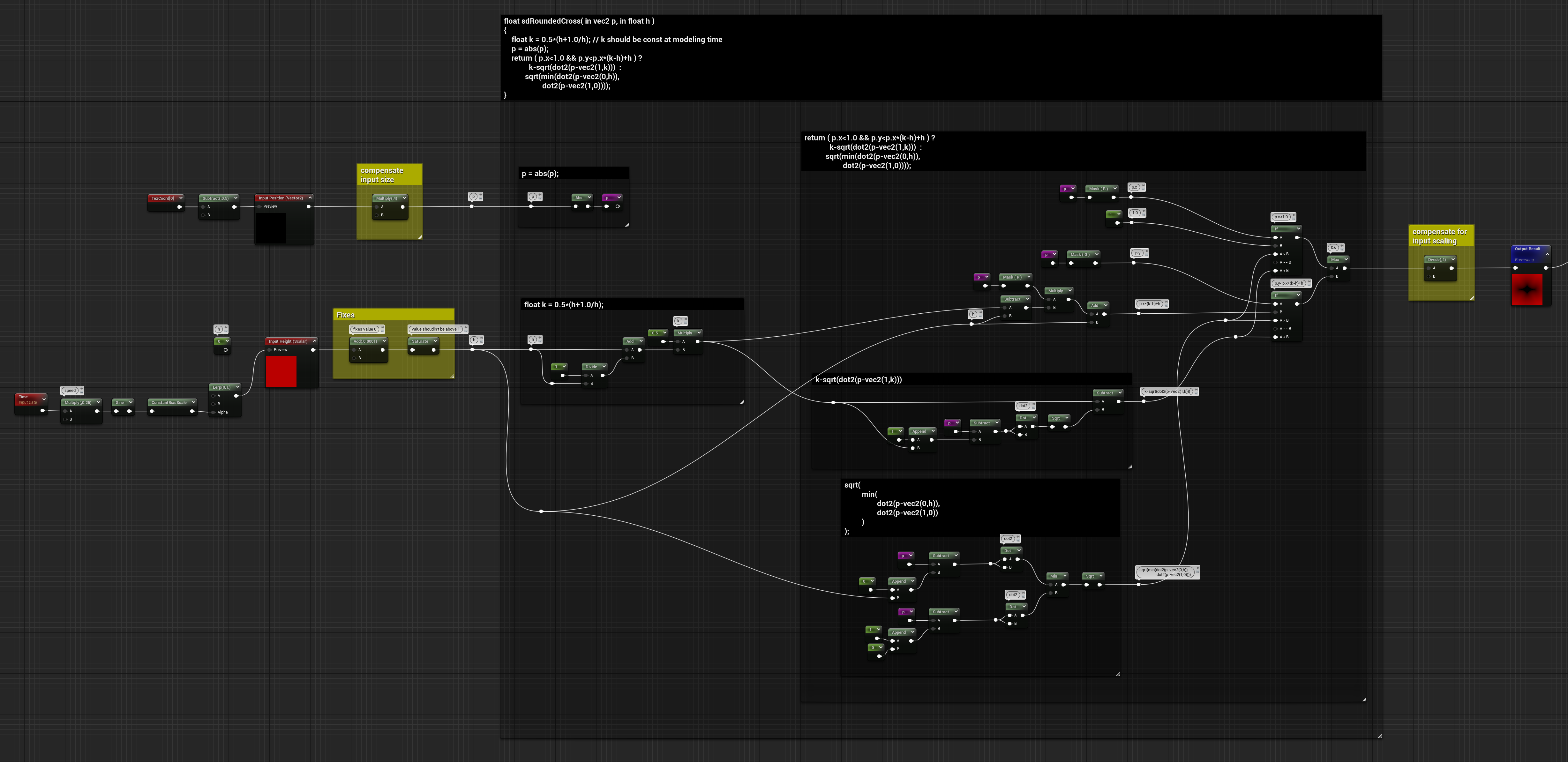Grab the 'float k' comment box resize handle
The image size is (1568, 762).
741,402
